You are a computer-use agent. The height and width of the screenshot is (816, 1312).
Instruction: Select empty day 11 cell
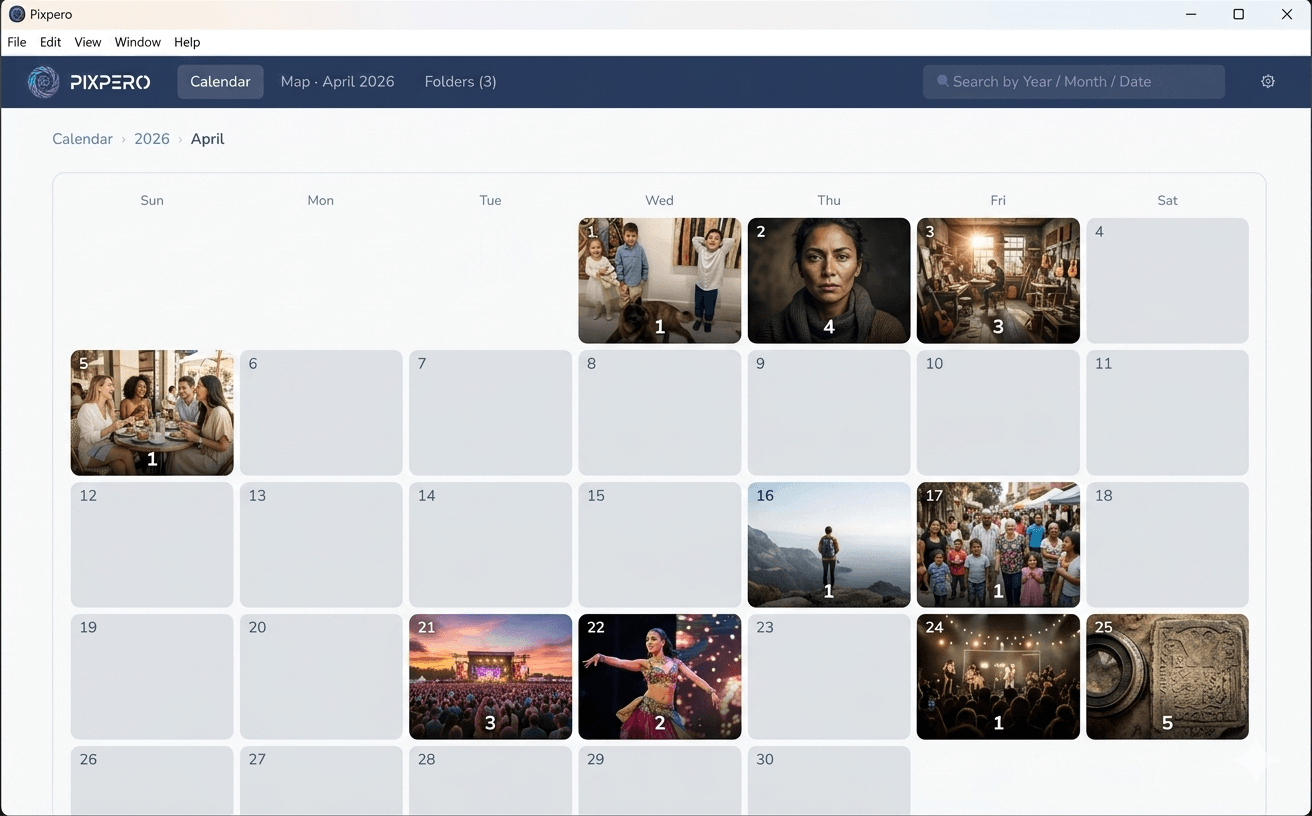click(1167, 413)
